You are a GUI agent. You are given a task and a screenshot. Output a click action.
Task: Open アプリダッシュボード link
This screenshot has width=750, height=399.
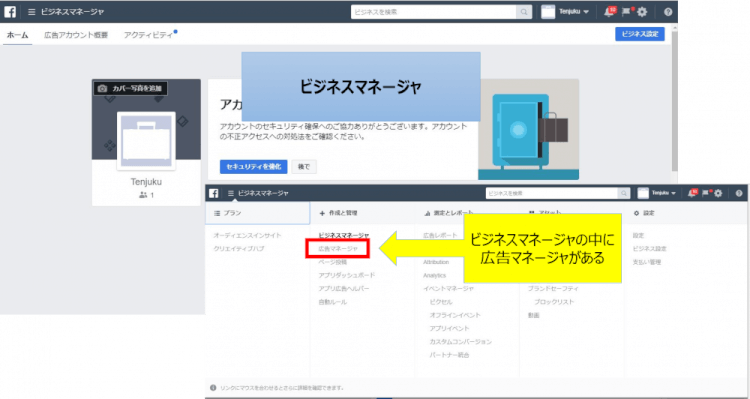347,276
